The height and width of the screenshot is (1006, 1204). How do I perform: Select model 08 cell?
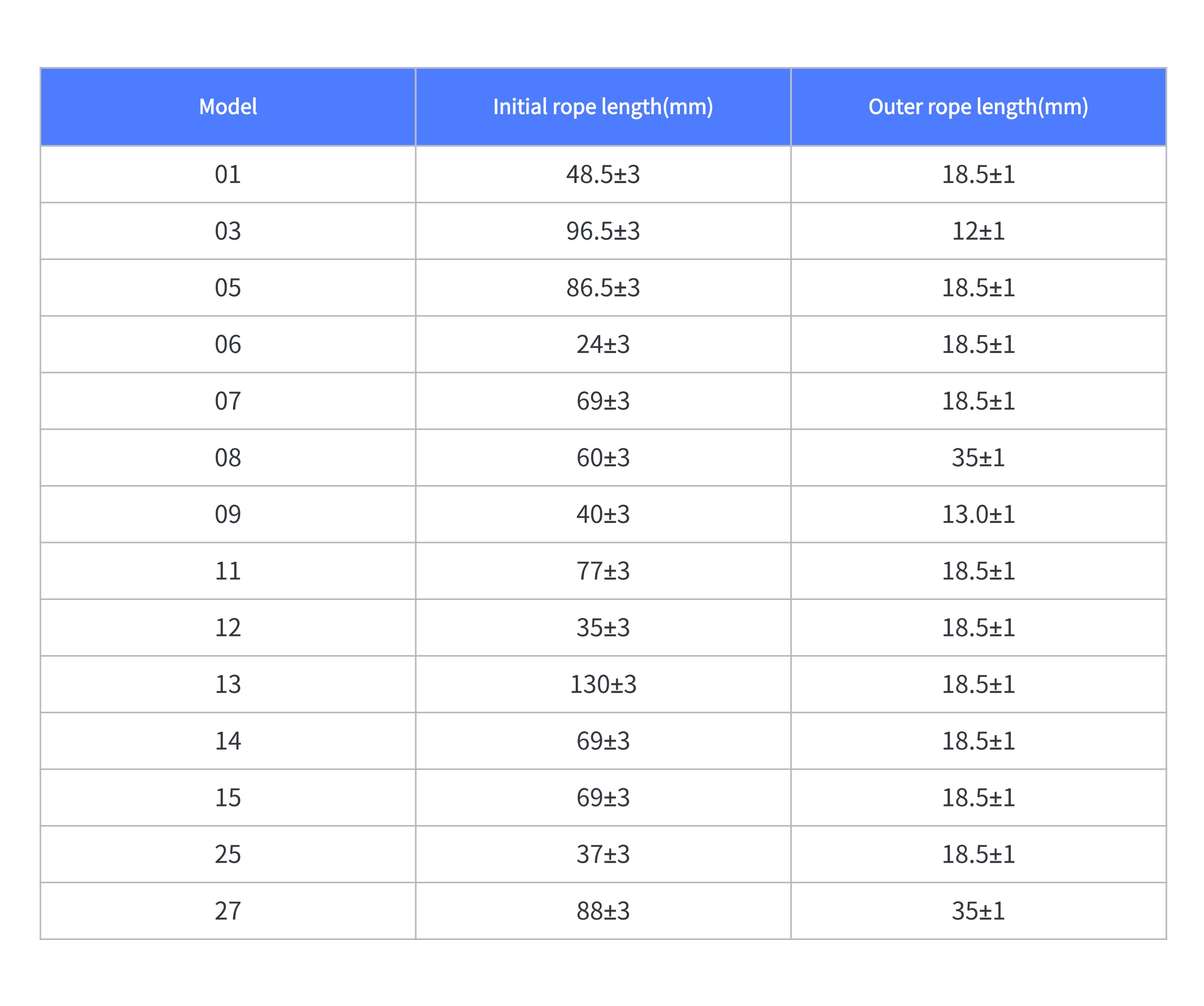(x=228, y=457)
